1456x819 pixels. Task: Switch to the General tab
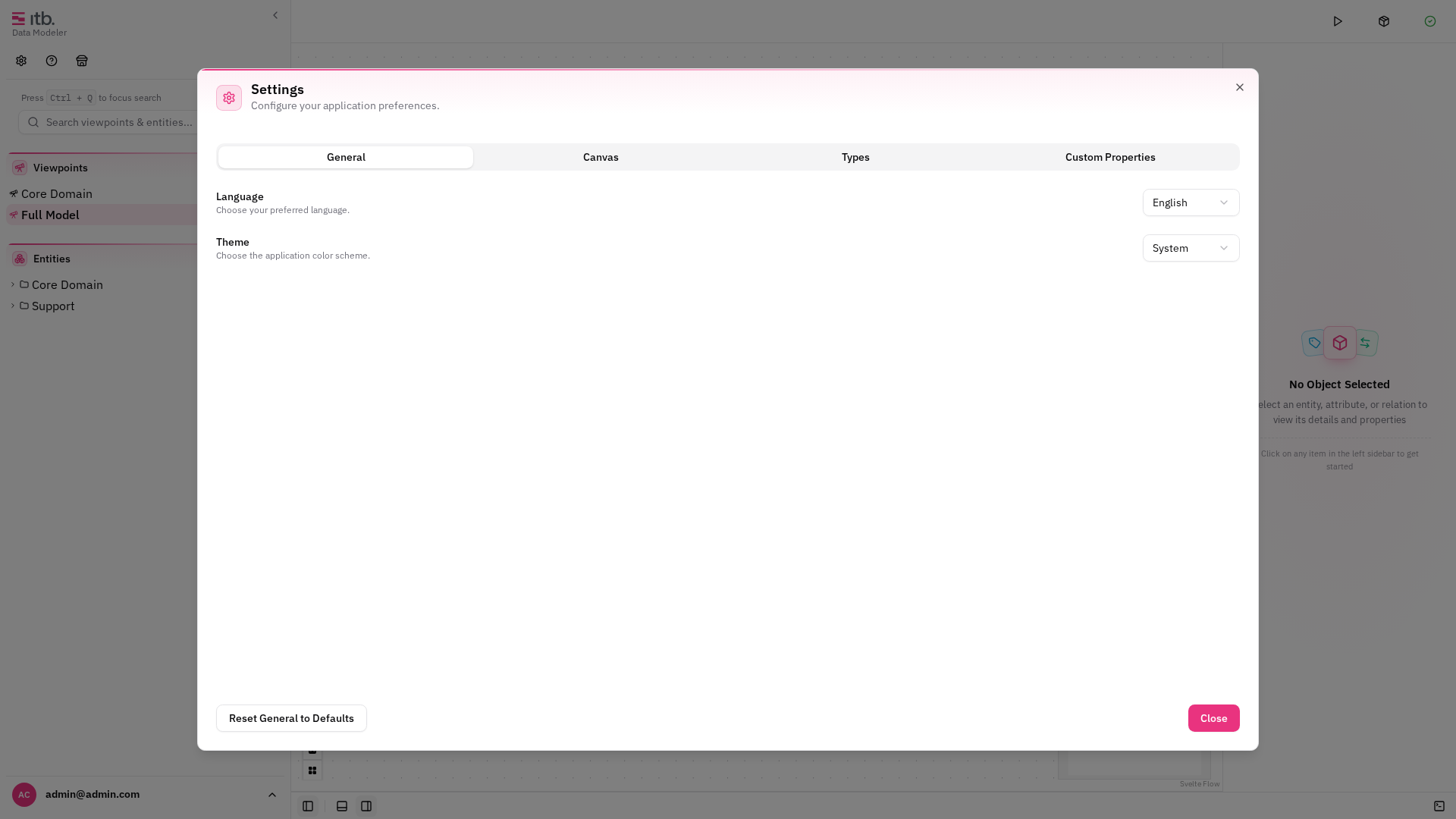(x=346, y=157)
